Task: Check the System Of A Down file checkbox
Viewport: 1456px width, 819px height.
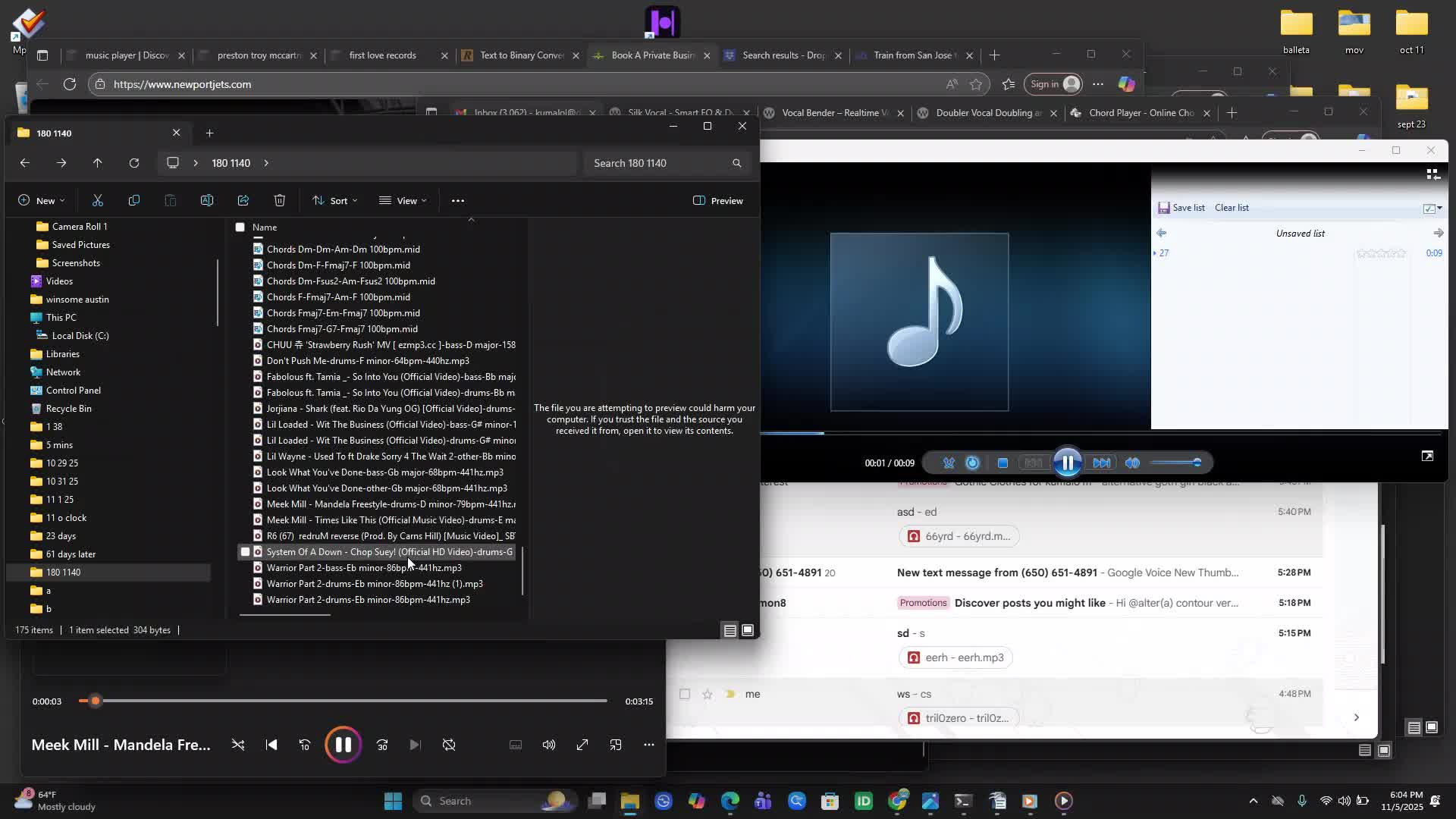Action: (x=245, y=552)
